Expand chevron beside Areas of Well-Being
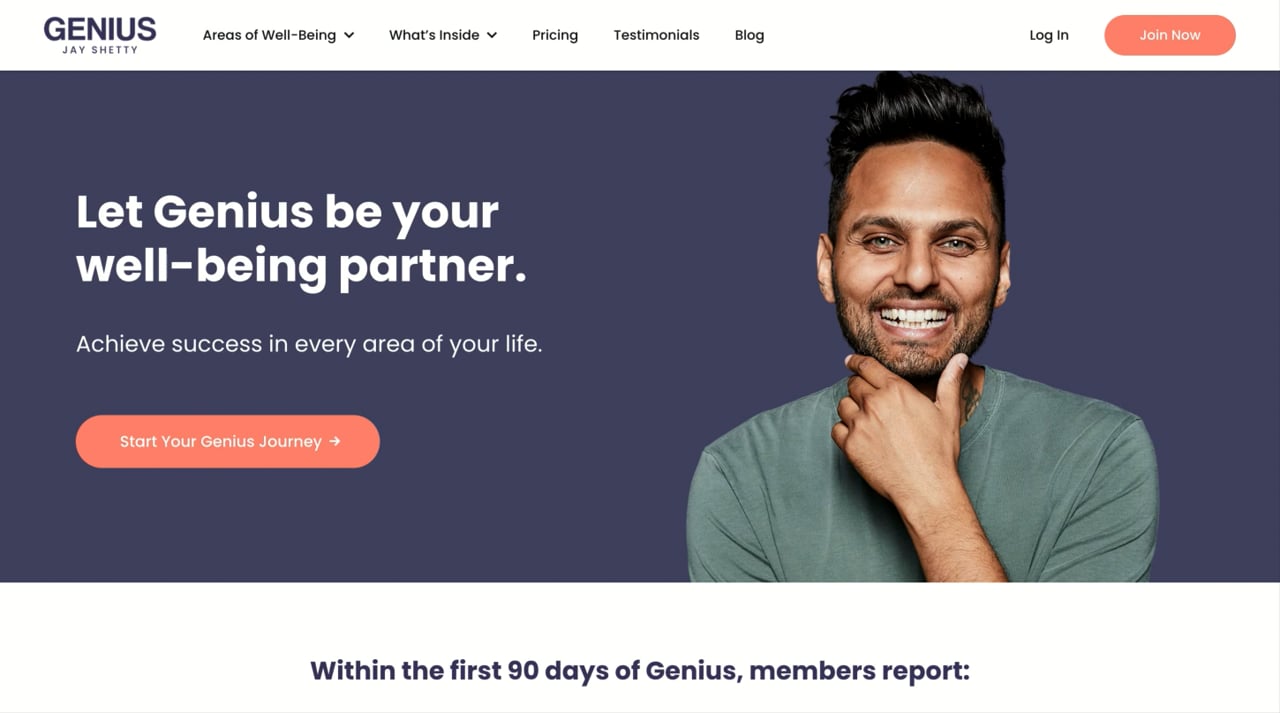1280x713 pixels. click(x=349, y=35)
